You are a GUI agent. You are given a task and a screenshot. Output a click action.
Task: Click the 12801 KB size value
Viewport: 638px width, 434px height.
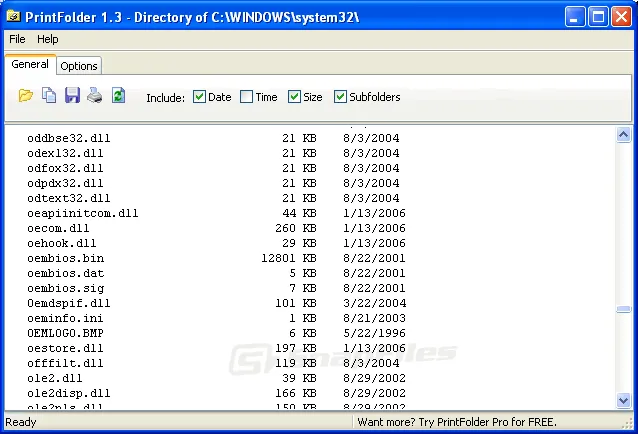pos(289,258)
